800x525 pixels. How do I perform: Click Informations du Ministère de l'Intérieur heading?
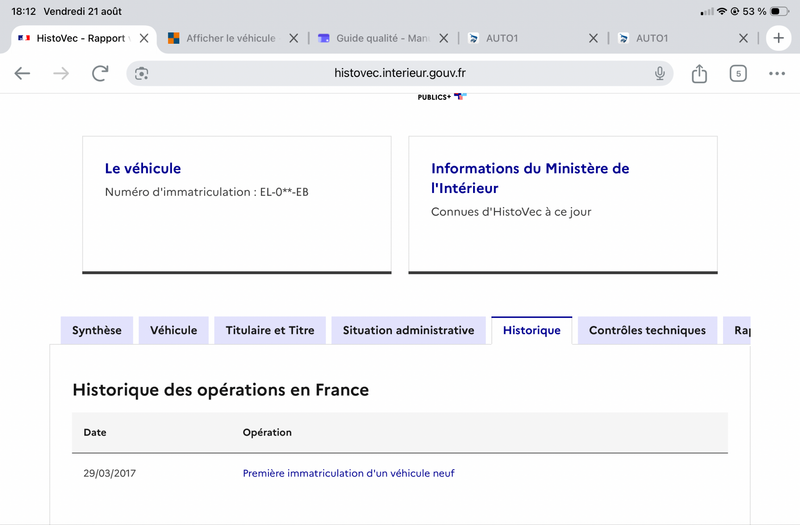[x=530, y=178]
